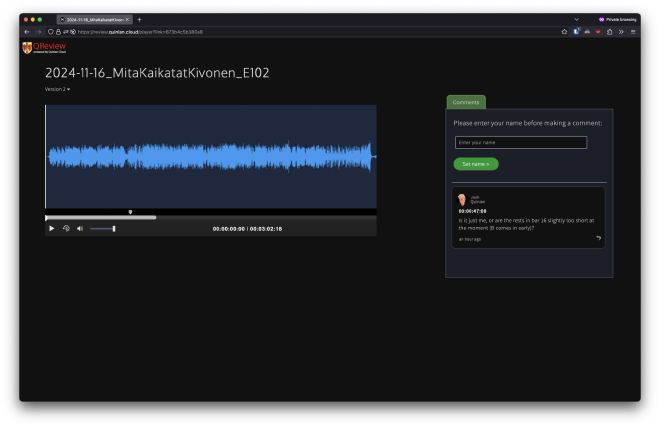Viewport: 660px width, 427px height.
Task: Click the timecode display 00:00:00:00 / 00:03:02:18
Action: point(247,229)
